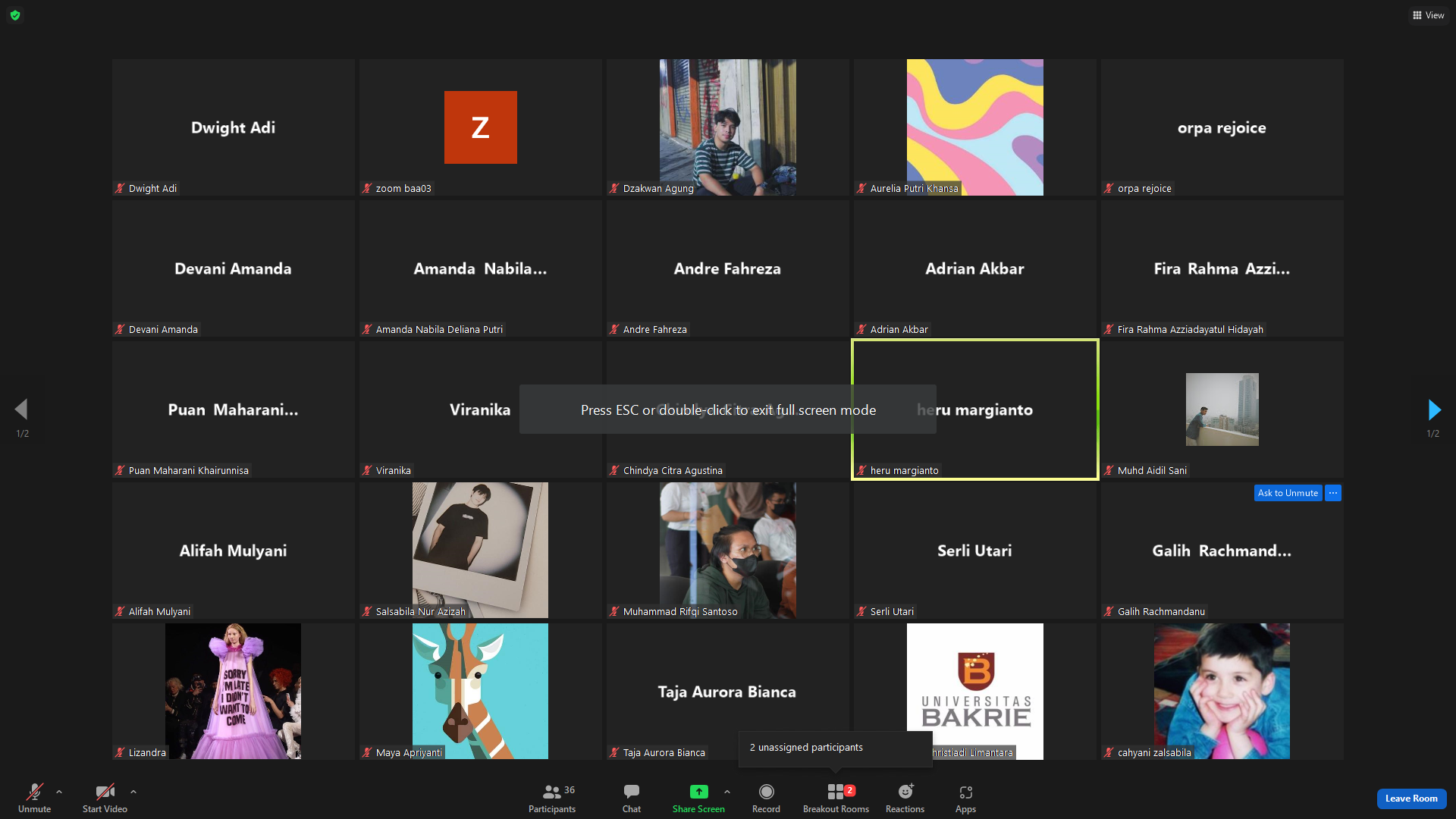The width and height of the screenshot is (1456, 819).
Task: Click muted mic icon beside heru margianto
Action: coord(861,471)
